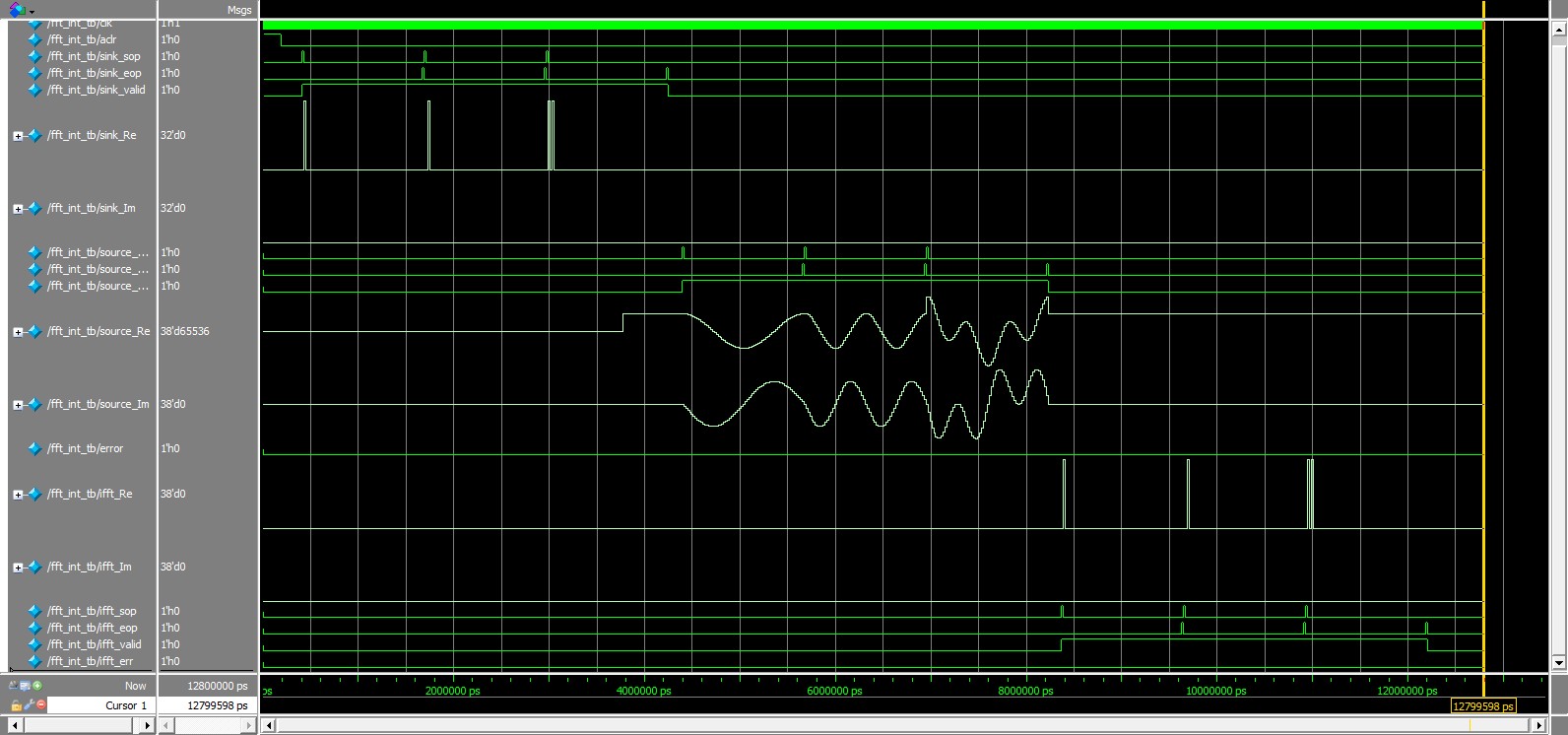Click the diamond icon next to error signal
Viewport: 1568px width, 735px height.
tap(35, 448)
